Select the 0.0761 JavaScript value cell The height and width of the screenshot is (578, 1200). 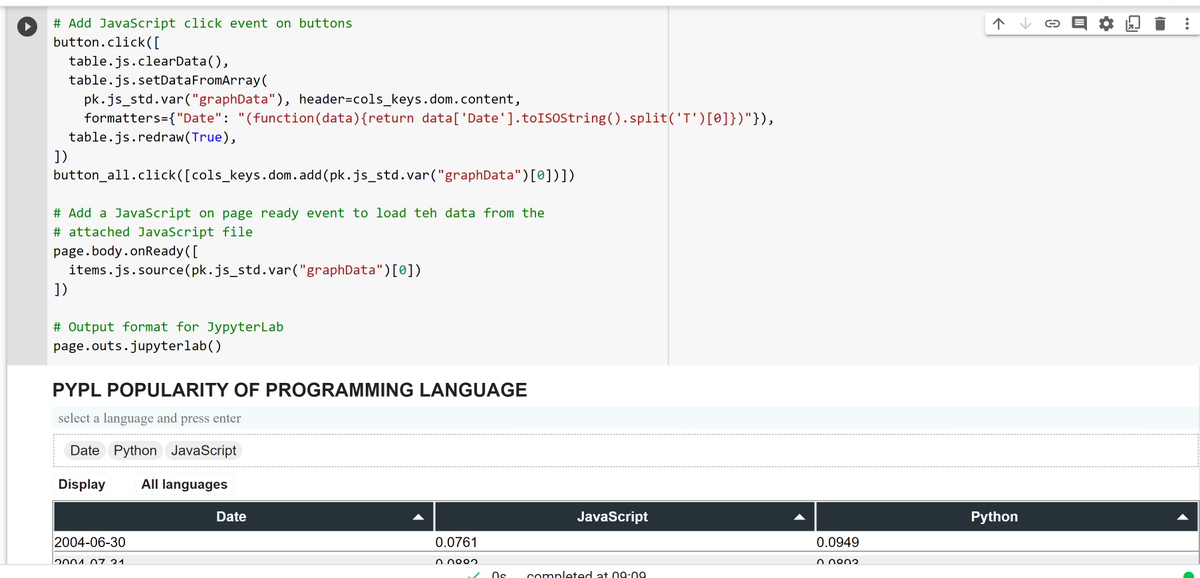pos(624,542)
